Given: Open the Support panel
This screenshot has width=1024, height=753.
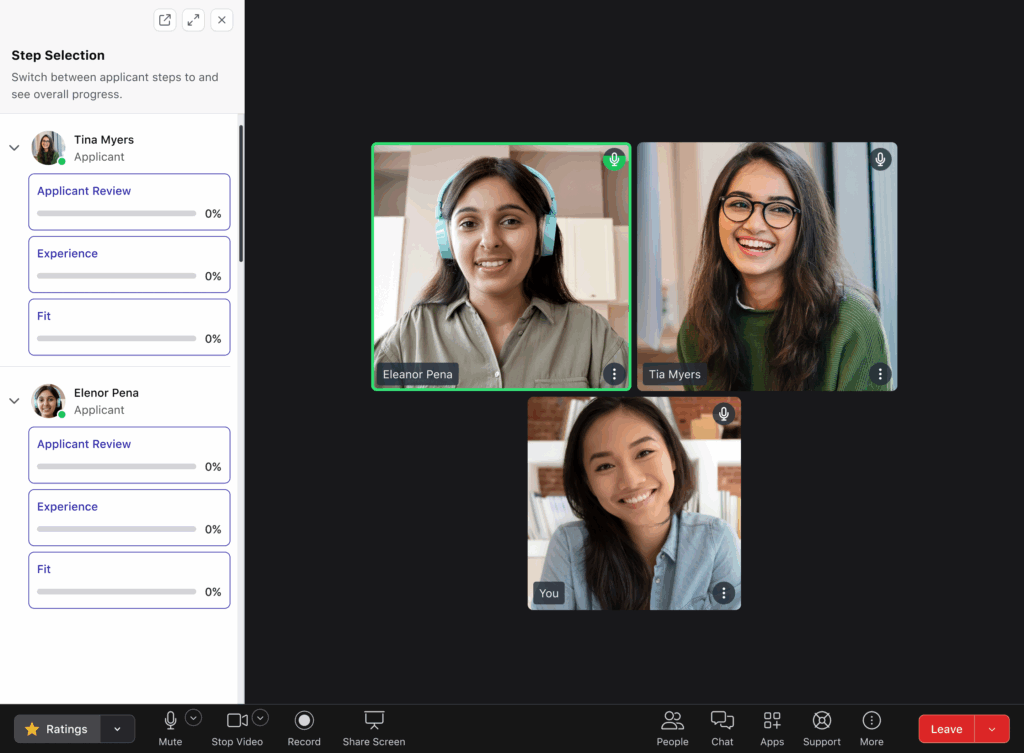Looking at the screenshot, I should click(822, 728).
